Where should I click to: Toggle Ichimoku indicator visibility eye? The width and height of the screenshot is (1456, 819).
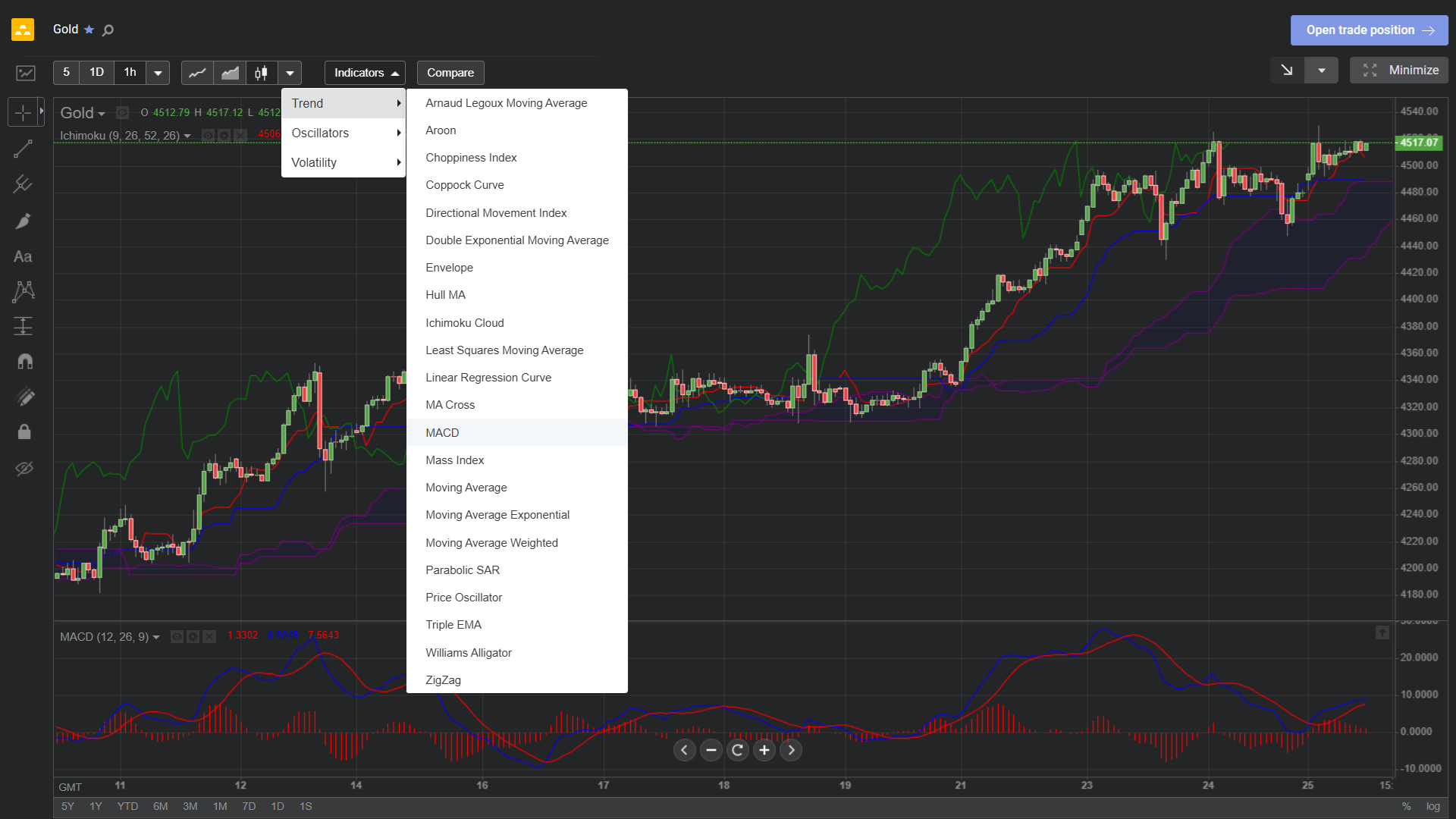(208, 135)
